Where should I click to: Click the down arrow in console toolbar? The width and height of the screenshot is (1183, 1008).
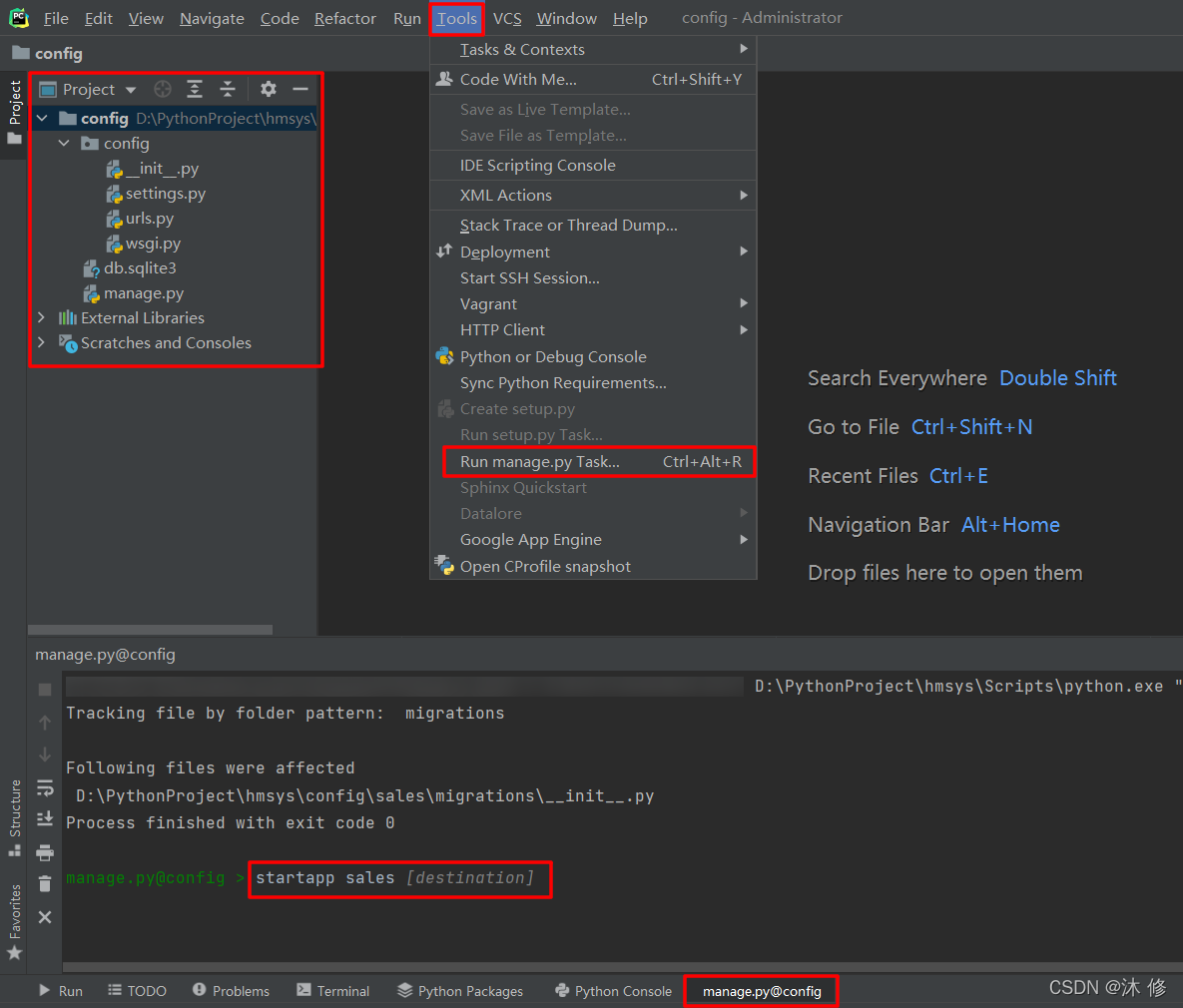pos(45,755)
